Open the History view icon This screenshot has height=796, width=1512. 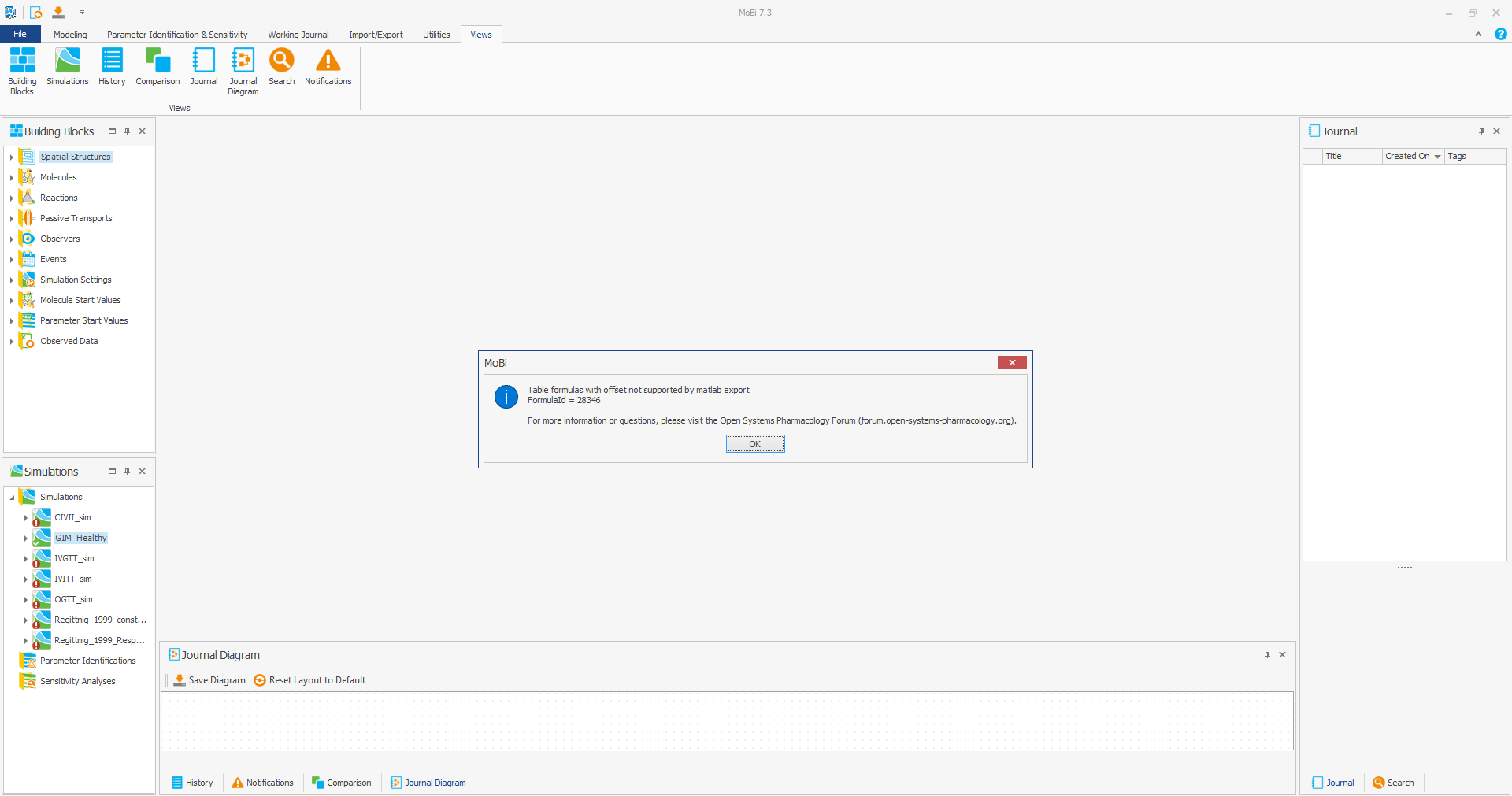click(112, 67)
